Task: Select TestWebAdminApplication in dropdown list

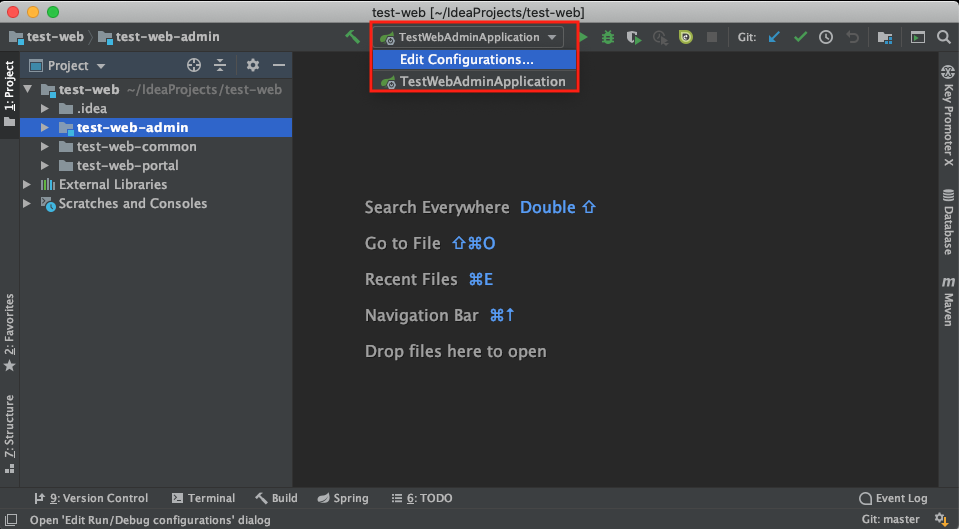Action: [x=474, y=81]
